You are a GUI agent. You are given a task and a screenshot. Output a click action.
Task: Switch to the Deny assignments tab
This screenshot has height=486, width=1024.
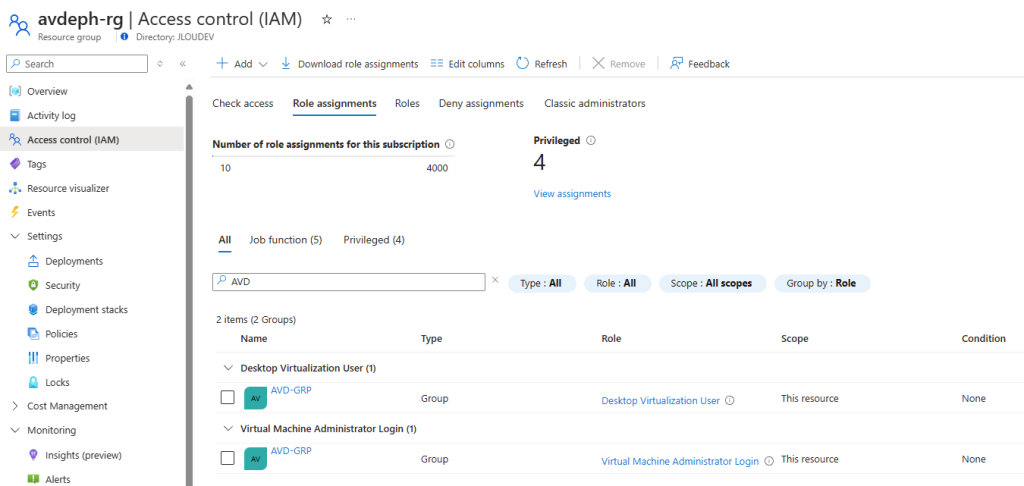pyautogui.click(x=481, y=103)
